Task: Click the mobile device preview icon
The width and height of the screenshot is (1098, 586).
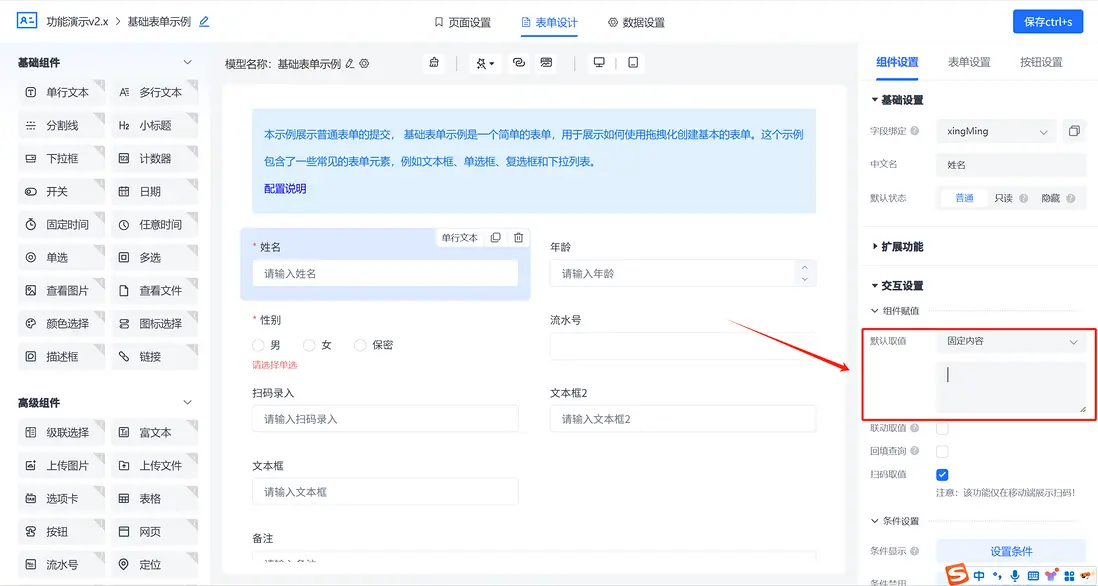Action: click(x=633, y=63)
